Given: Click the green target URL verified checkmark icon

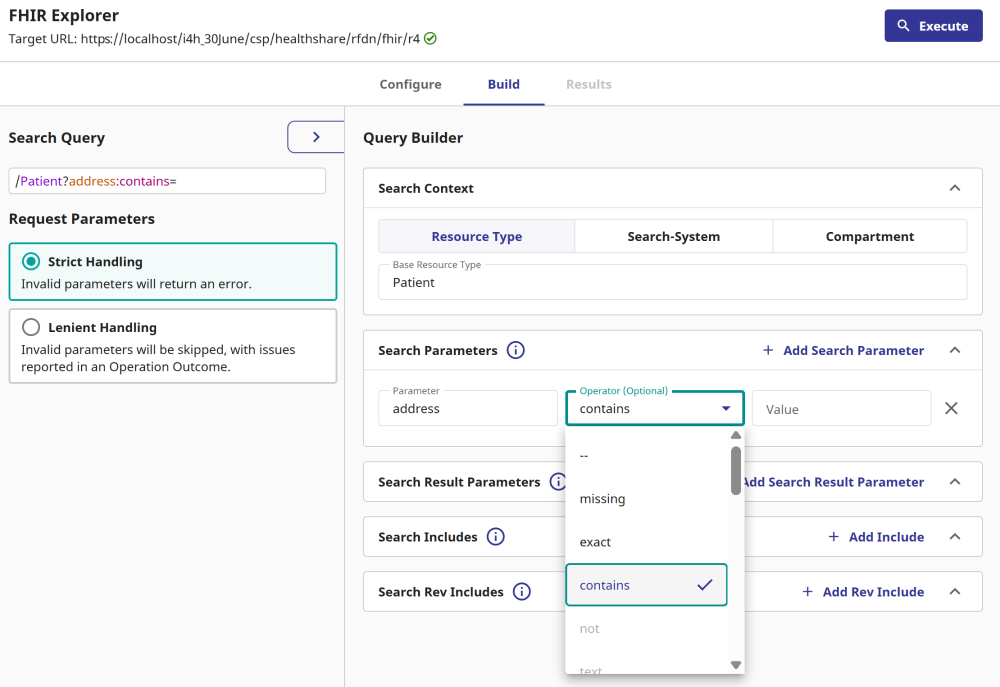Looking at the screenshot, I should (430, 39).
